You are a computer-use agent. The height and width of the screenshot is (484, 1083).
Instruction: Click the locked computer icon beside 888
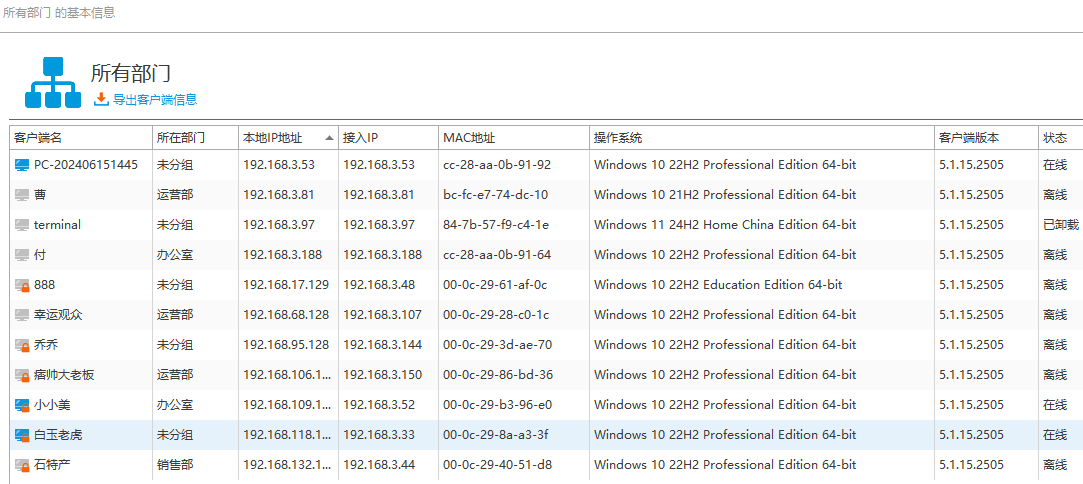[x=22, y=285]
